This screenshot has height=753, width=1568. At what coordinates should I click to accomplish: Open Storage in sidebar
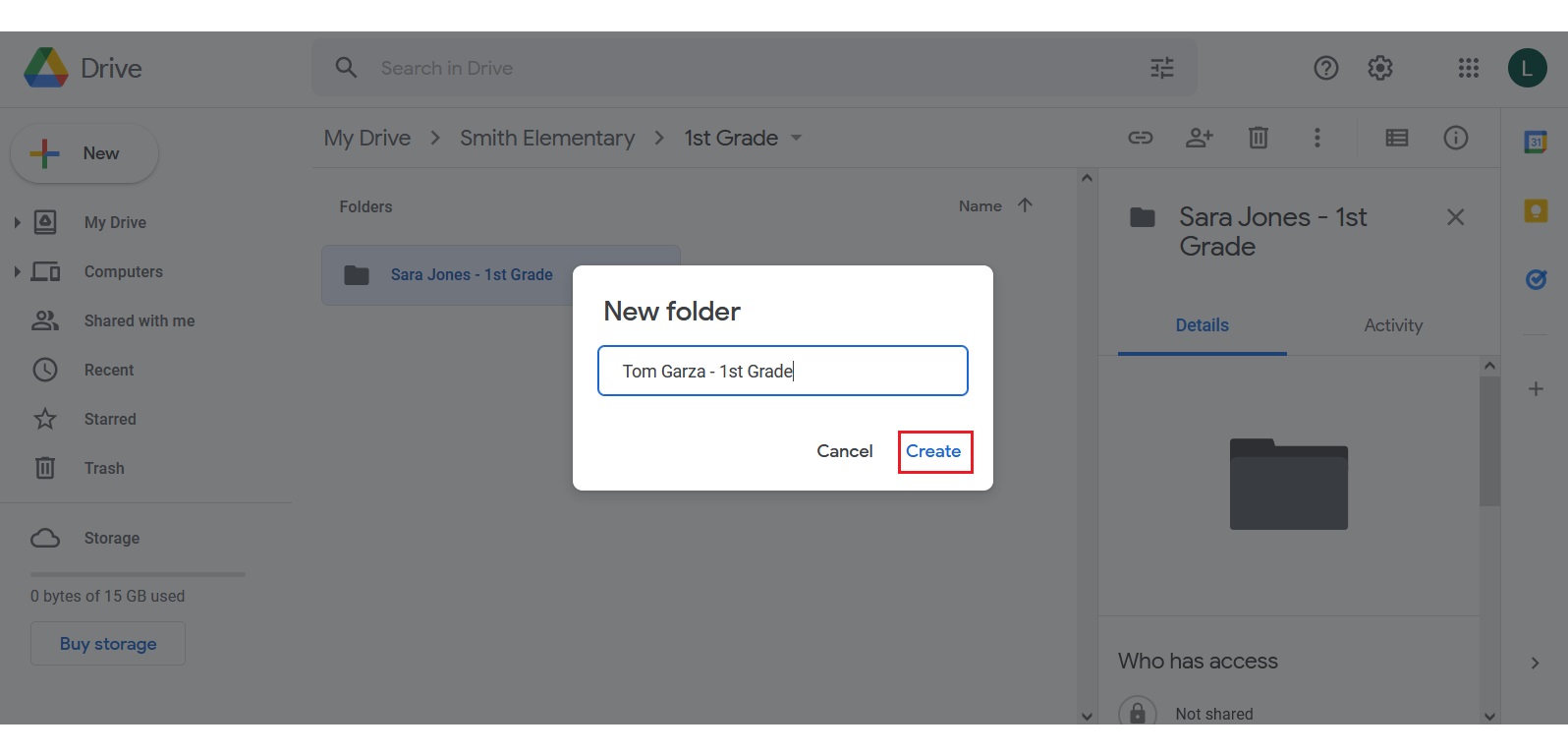pos(111,538)
